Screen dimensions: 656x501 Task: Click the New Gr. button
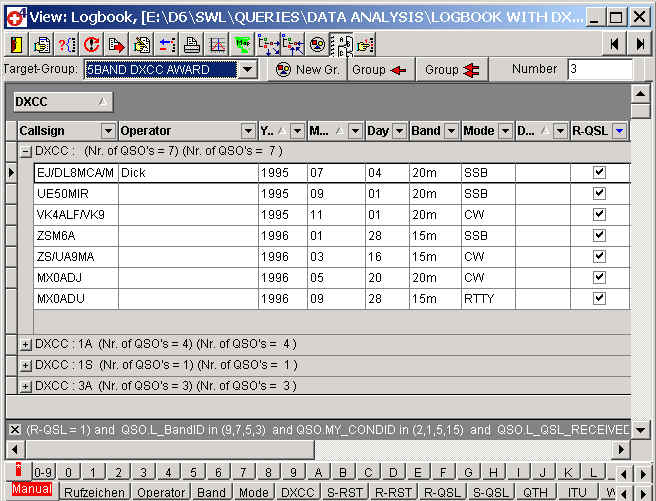tap(307, 69)
